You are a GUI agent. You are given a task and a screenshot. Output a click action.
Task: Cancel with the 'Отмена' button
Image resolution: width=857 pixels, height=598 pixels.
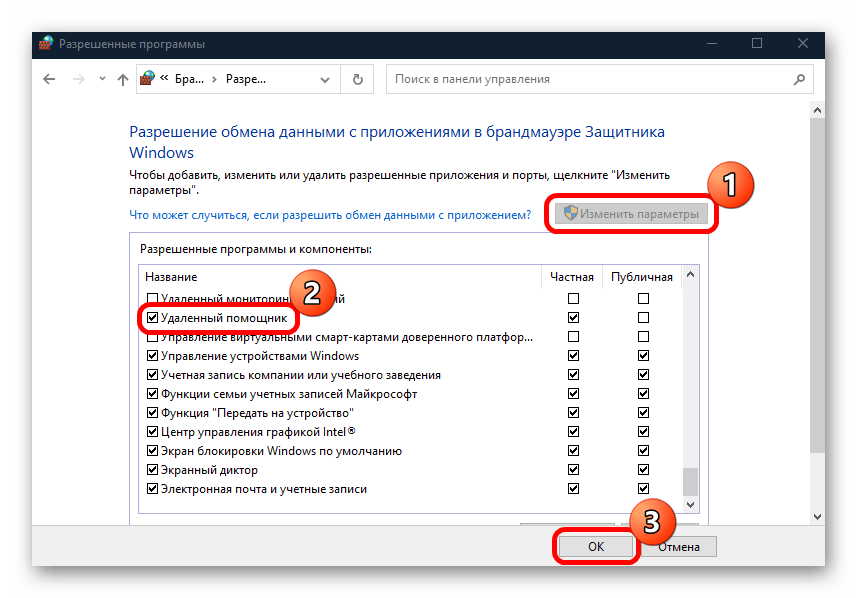click(x=678, y=547)
